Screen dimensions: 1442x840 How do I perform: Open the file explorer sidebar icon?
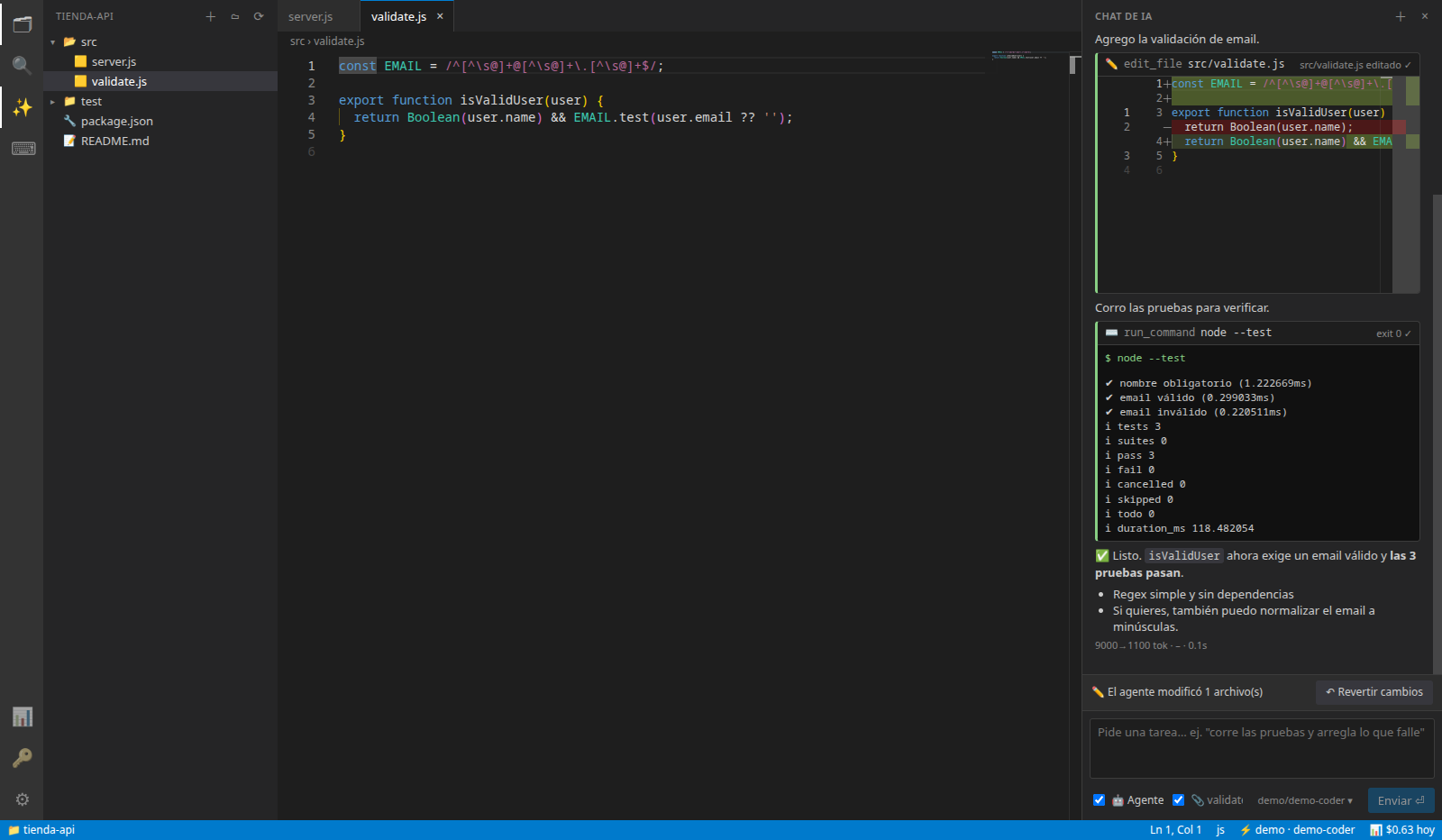tap(22, 24)
